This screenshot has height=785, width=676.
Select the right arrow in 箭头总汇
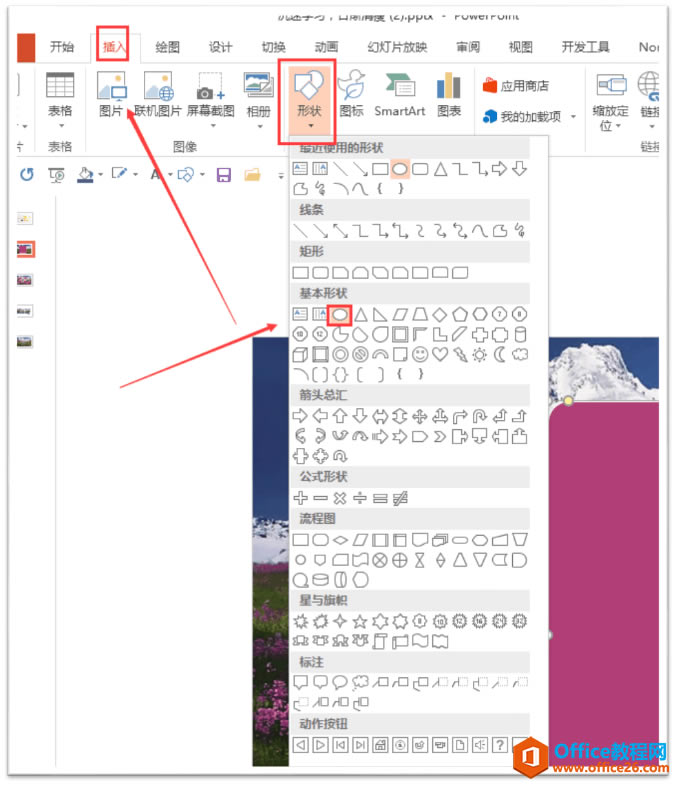[x=300, y=416]
